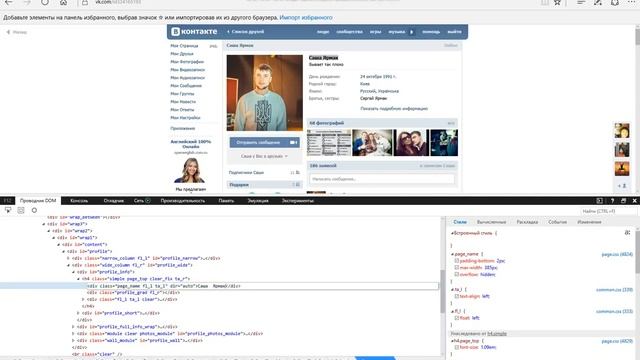Toggle the max-width property checkbox

457,267
